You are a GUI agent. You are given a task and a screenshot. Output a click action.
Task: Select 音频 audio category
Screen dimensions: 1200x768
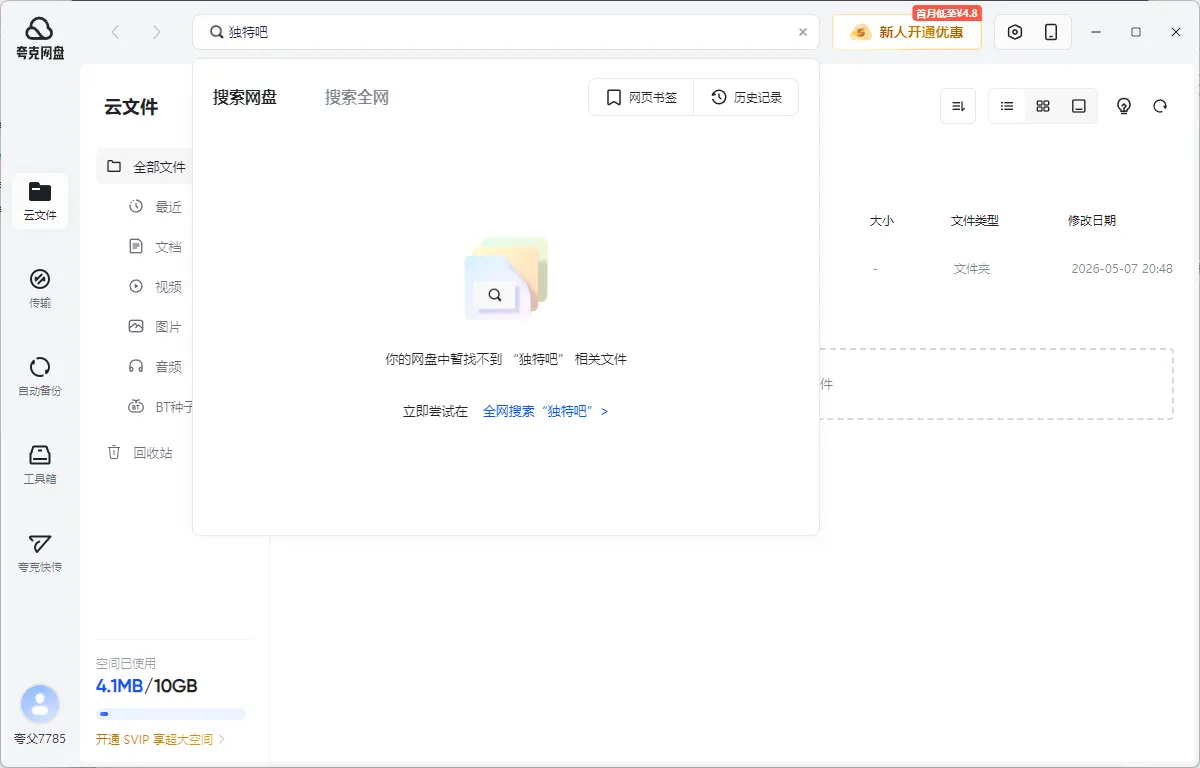pos(156,367)
